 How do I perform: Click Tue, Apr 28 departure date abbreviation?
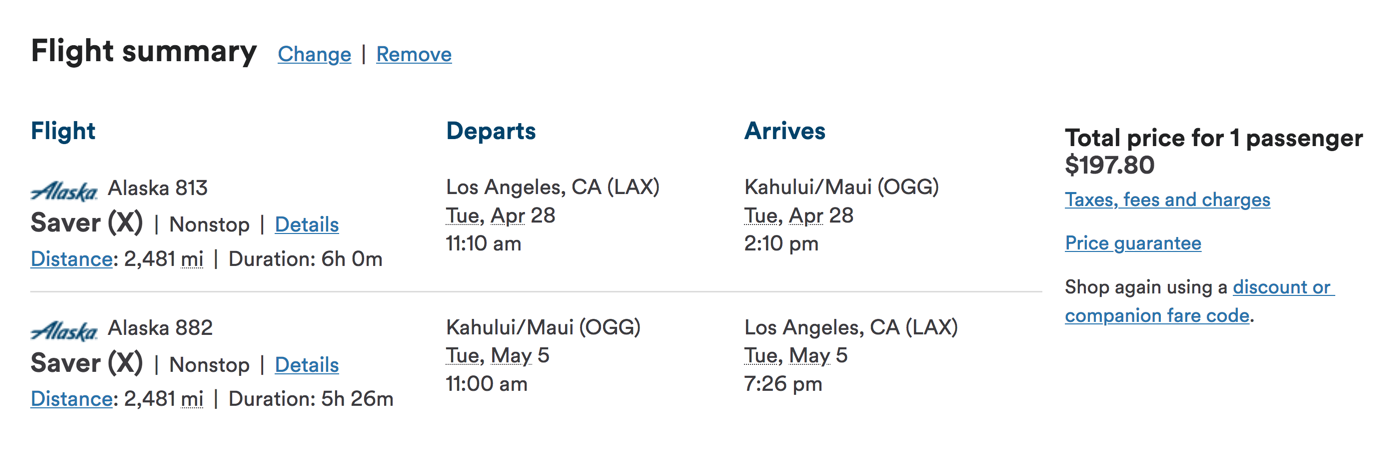coord(500,215)
